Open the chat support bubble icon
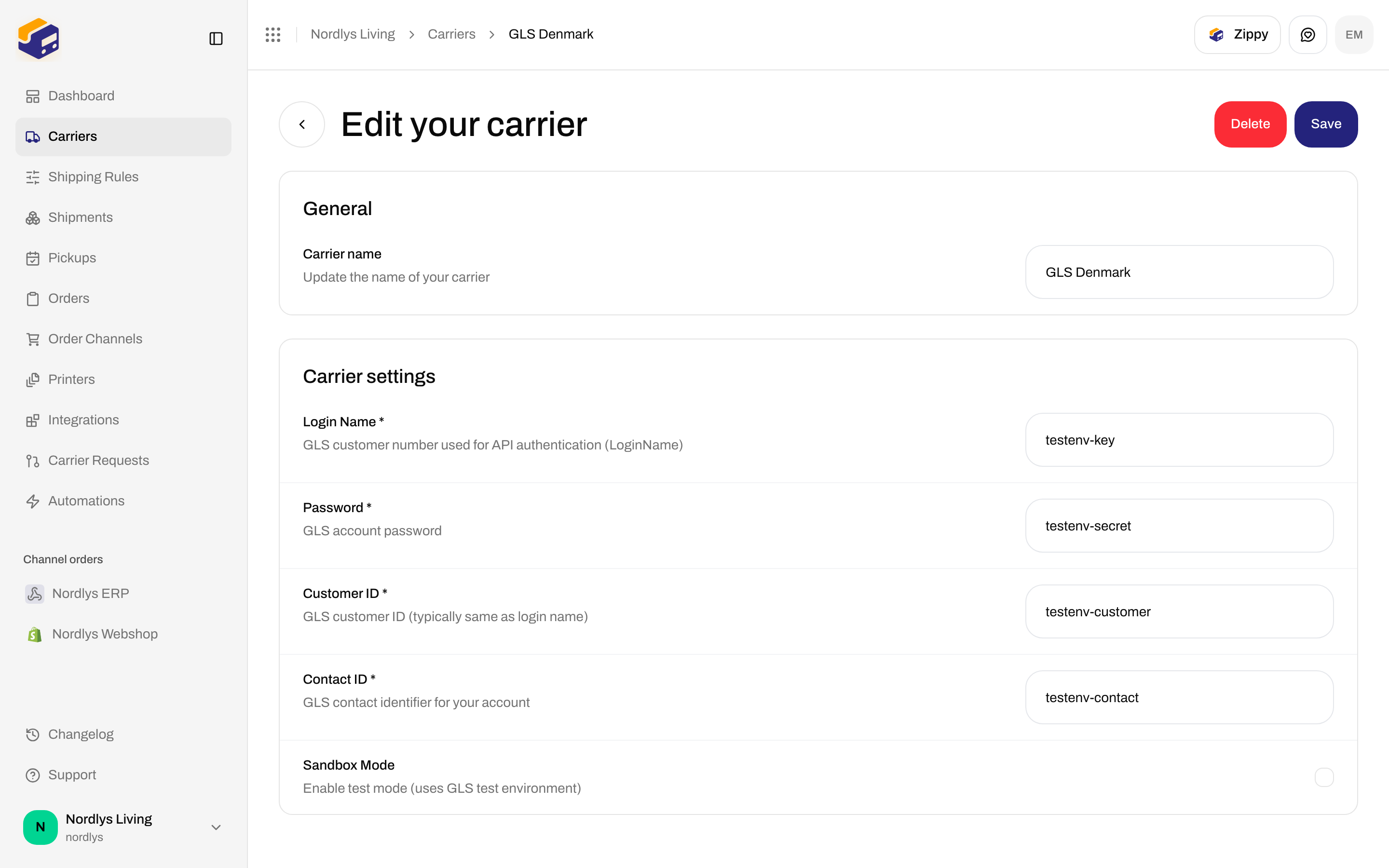 1307,34
